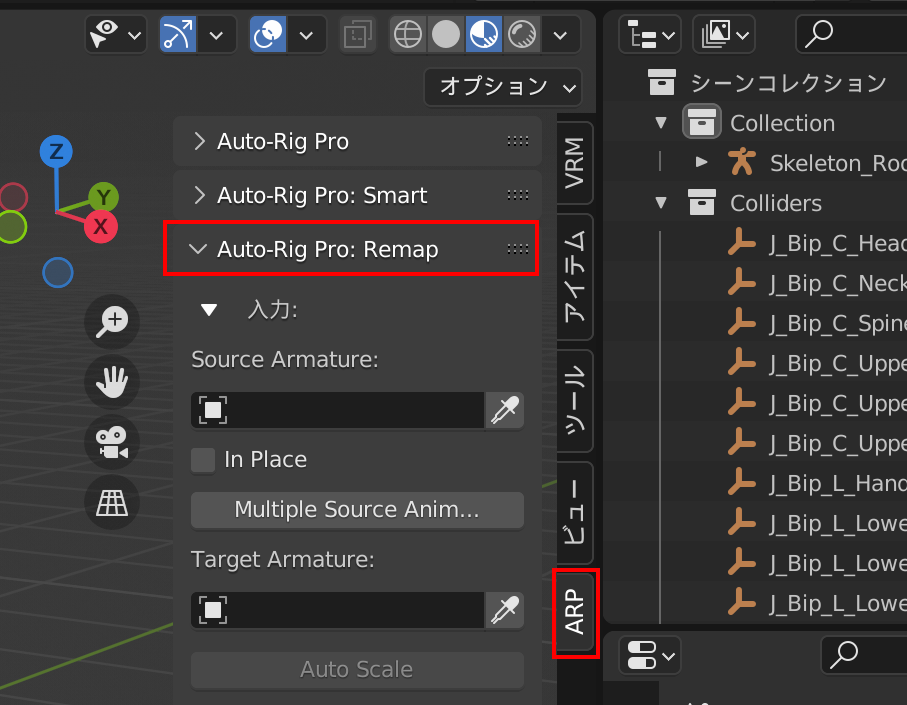
Task: Open the VRM sidebar tab
Action: [x=574, y=163]
